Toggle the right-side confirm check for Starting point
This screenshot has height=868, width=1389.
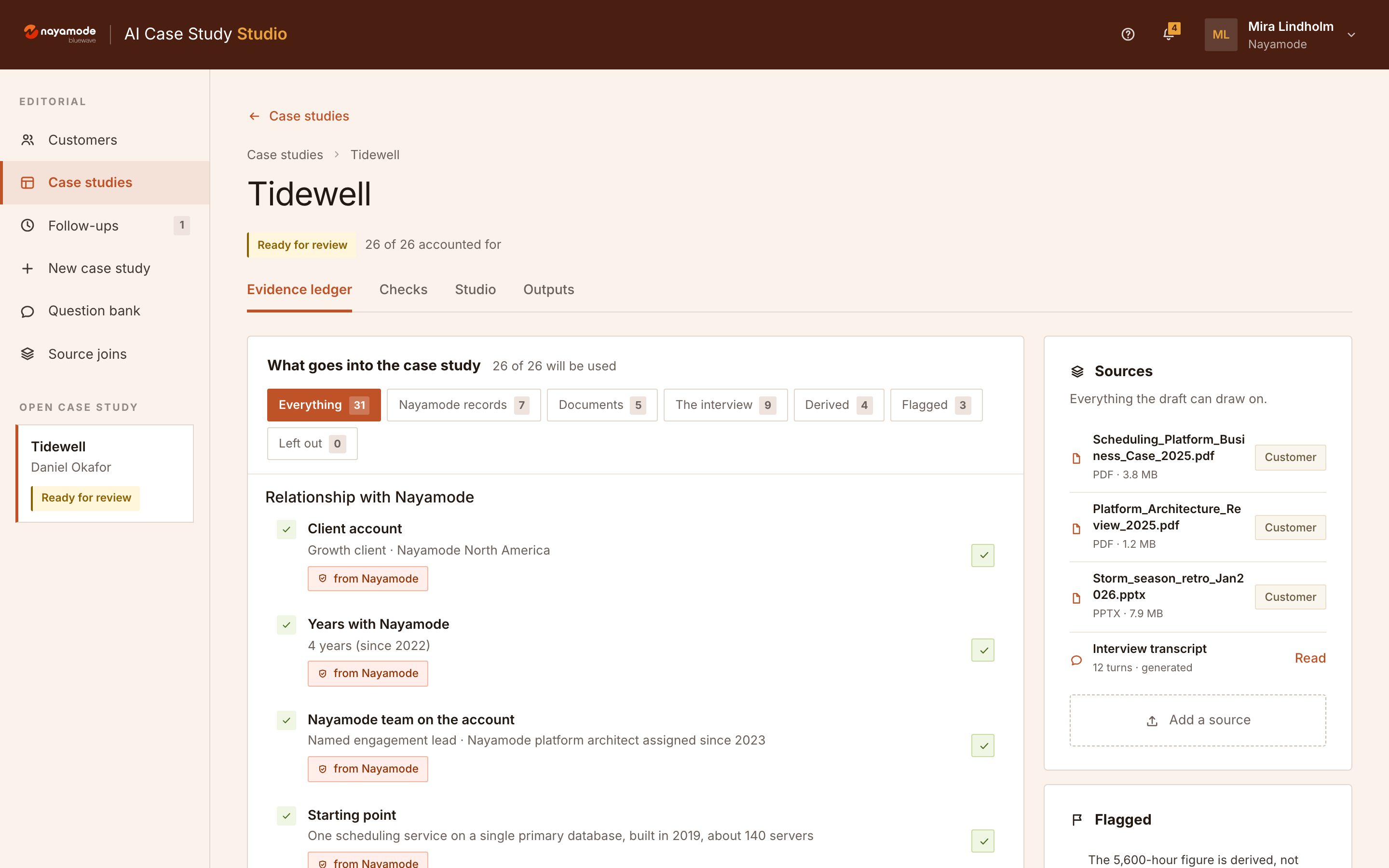click(x=982, y=841)
